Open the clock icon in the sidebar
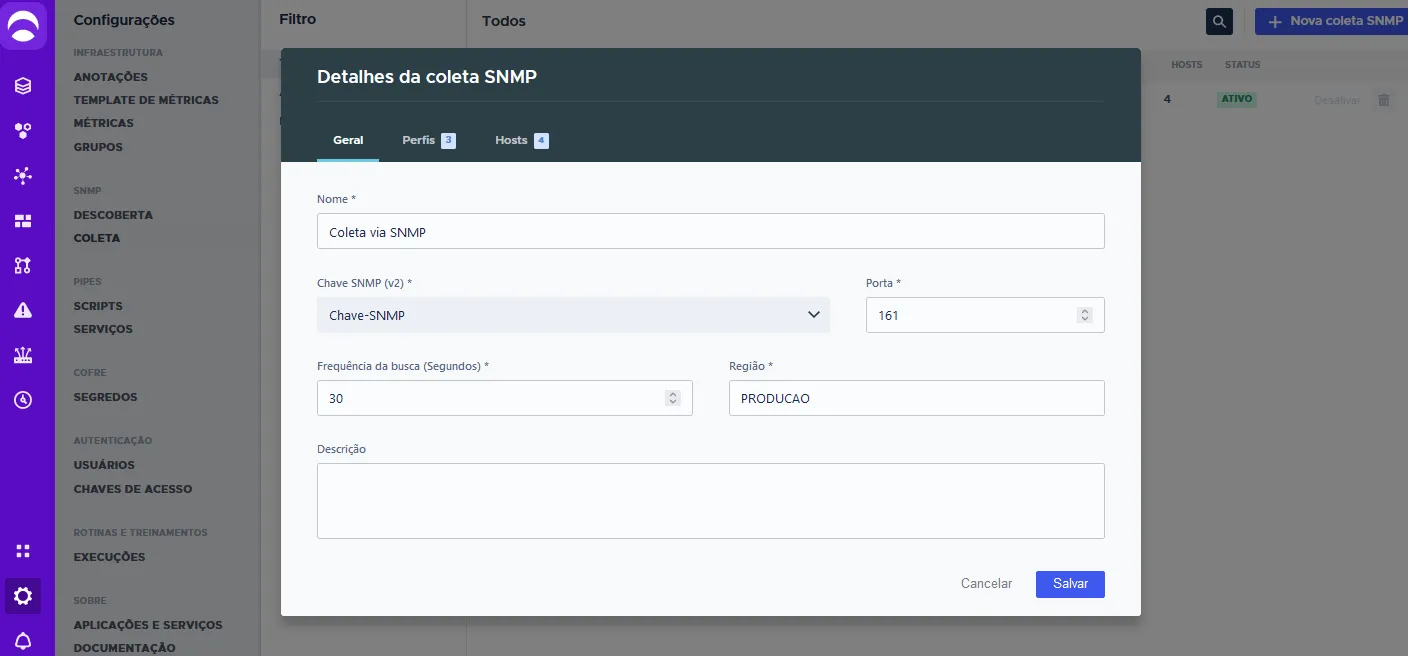This screenshot has height=656, width=1408. (23, 400)
